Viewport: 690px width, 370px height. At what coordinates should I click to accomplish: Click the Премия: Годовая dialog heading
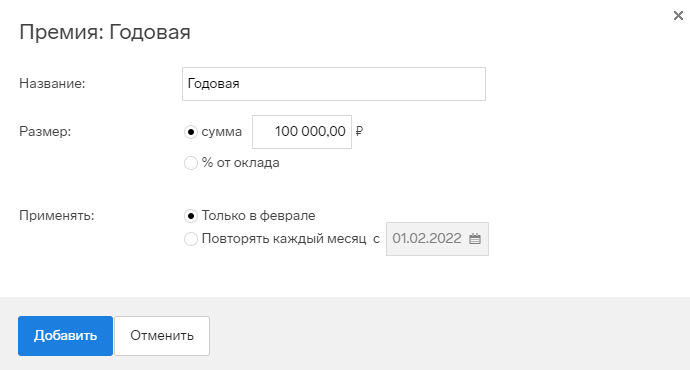(x=105, y=32)
